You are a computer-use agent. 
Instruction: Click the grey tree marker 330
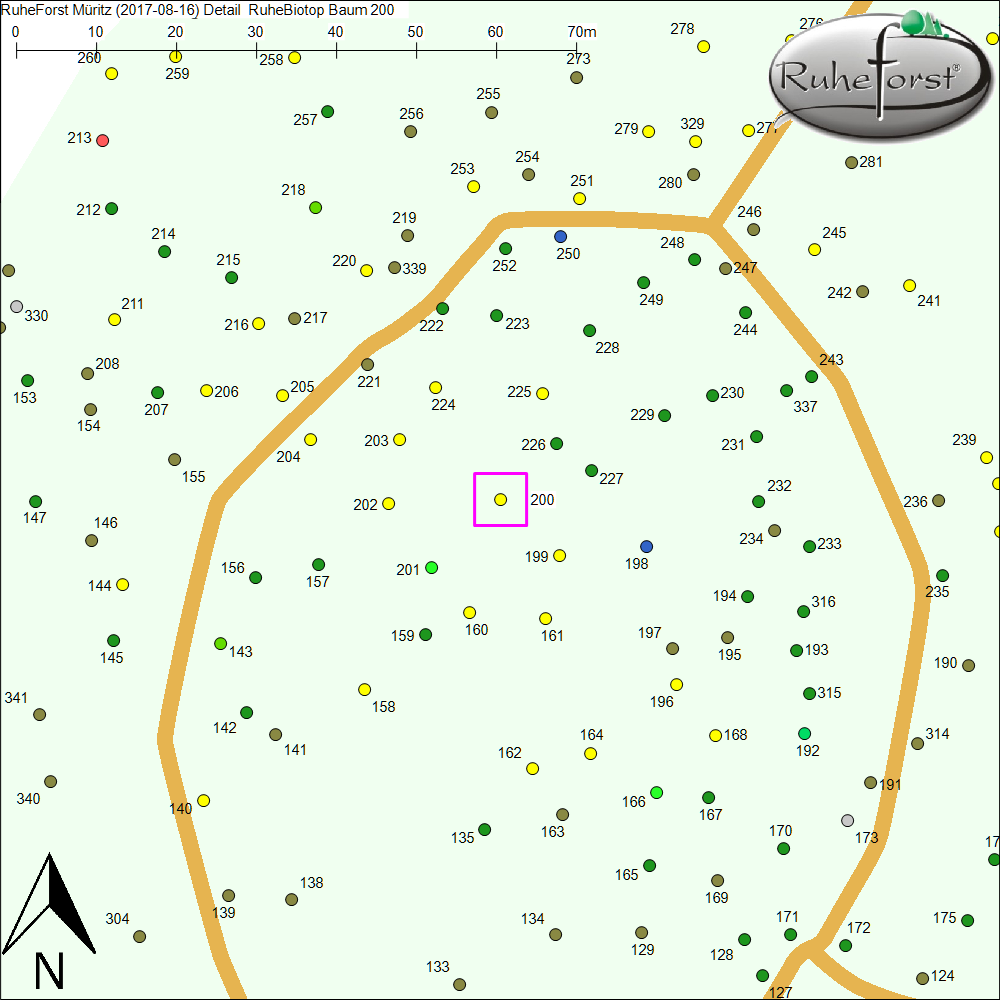16,306
